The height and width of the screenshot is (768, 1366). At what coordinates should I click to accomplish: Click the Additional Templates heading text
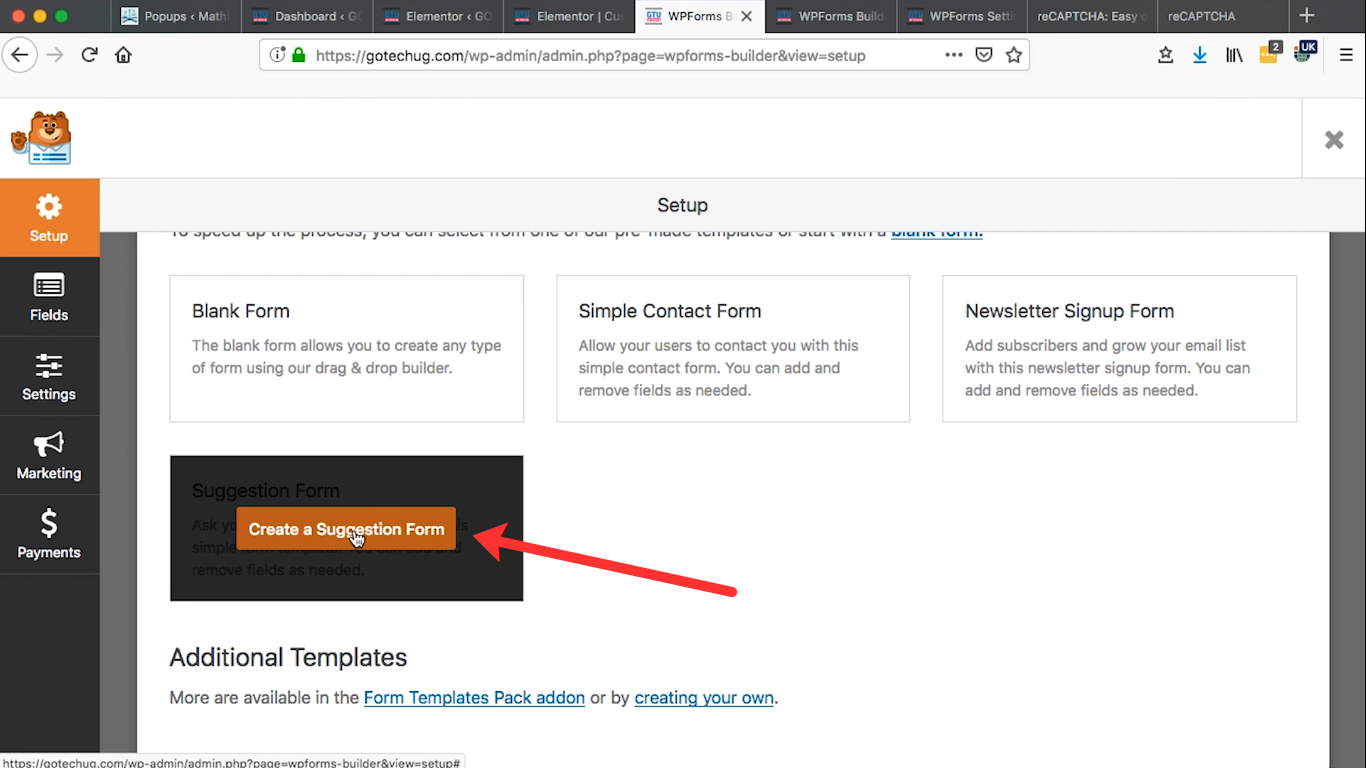pyautogui.click(x=288, y=657)
